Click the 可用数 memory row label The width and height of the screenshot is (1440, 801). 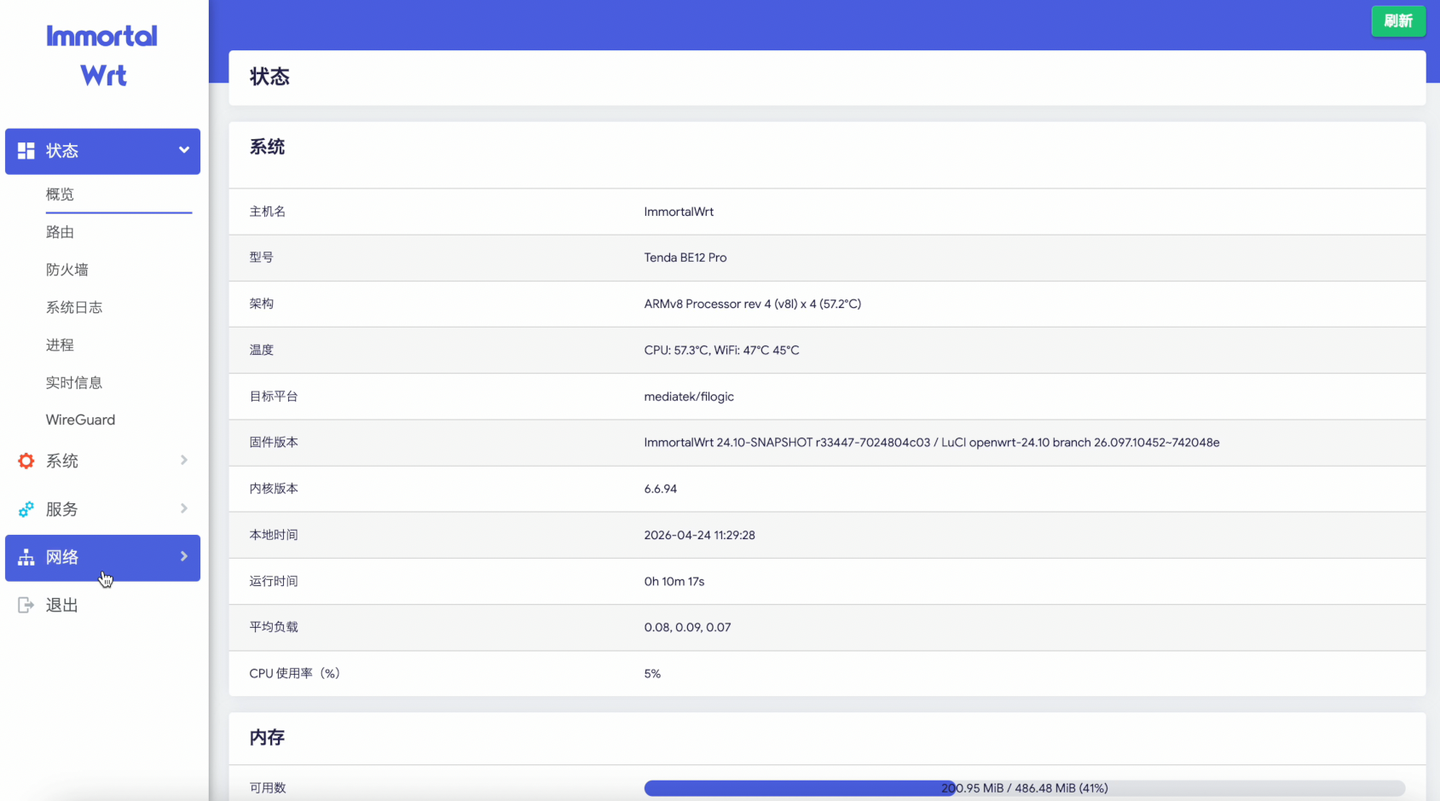pyautogui.click(x=267, y=788)
